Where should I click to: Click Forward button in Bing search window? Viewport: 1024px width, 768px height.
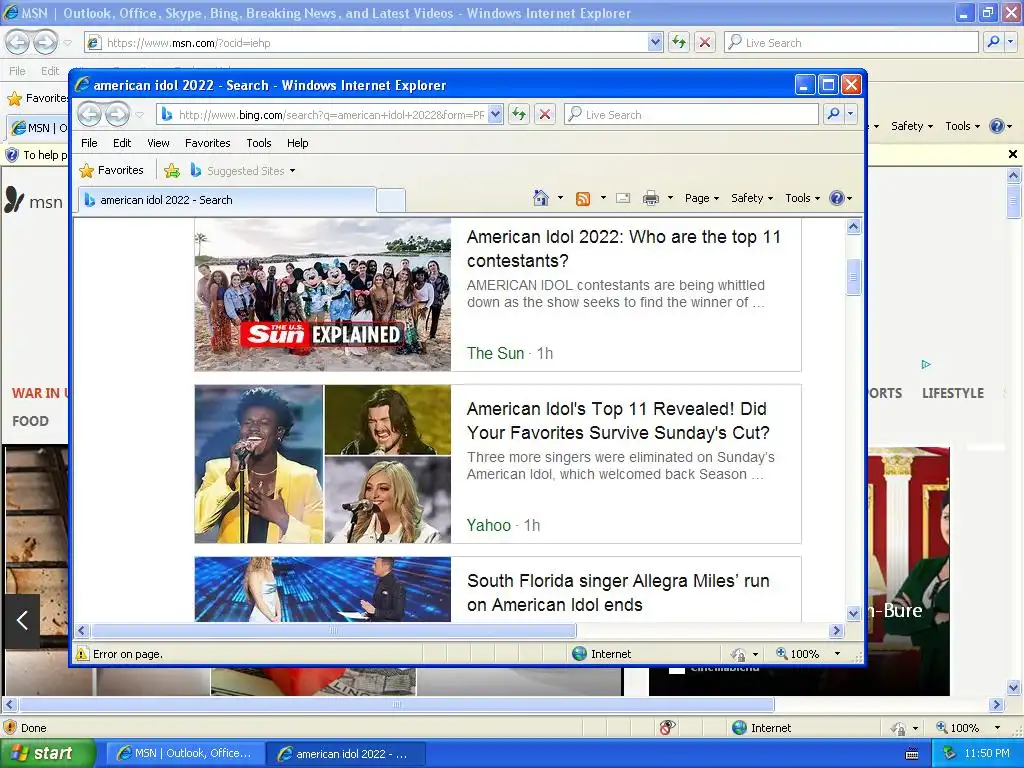tap(118, 114)
